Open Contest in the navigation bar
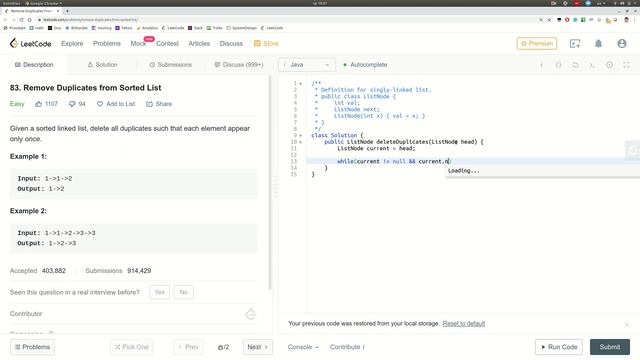This screenshot has height=360, width=640. tap(167, 43)
